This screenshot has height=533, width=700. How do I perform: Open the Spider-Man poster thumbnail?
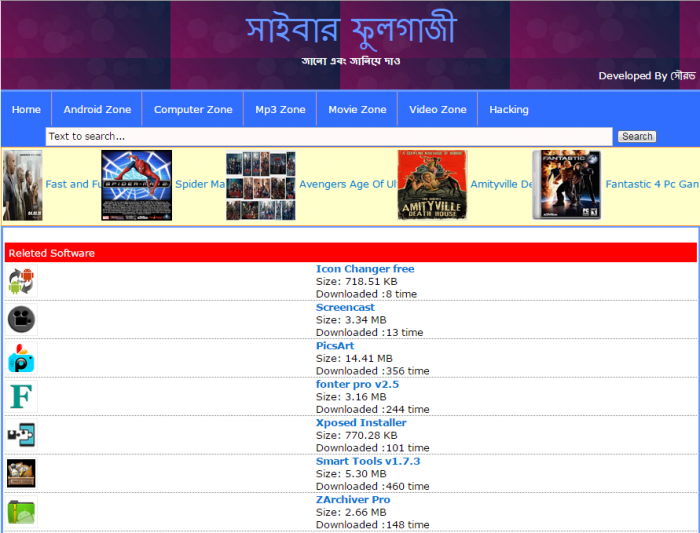pyautogui.click(x=137, y=185)
